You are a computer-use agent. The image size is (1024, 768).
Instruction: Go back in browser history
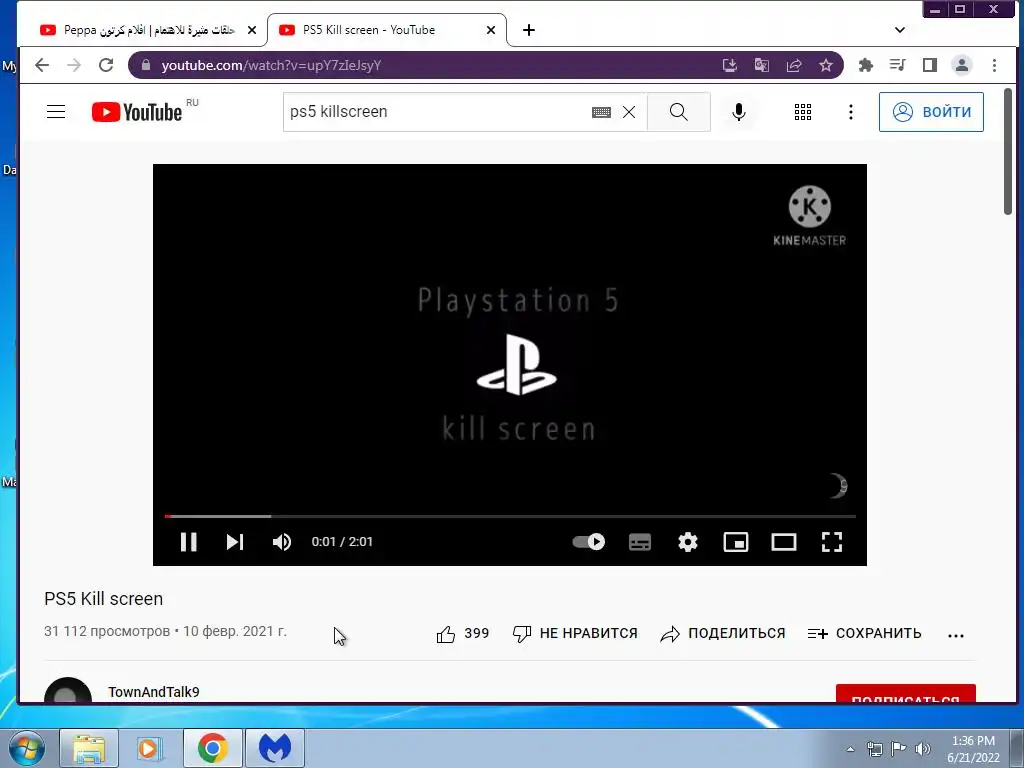tap(42, 65)
